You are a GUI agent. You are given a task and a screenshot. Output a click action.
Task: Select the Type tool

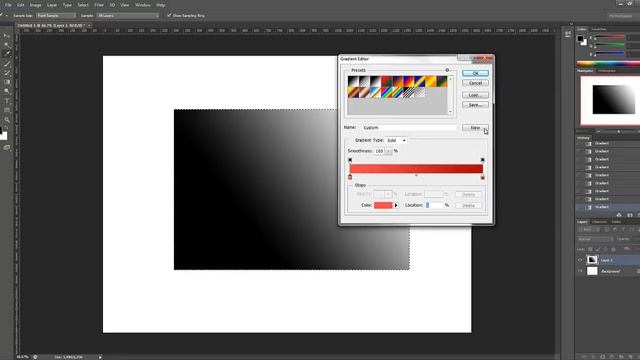7,101
